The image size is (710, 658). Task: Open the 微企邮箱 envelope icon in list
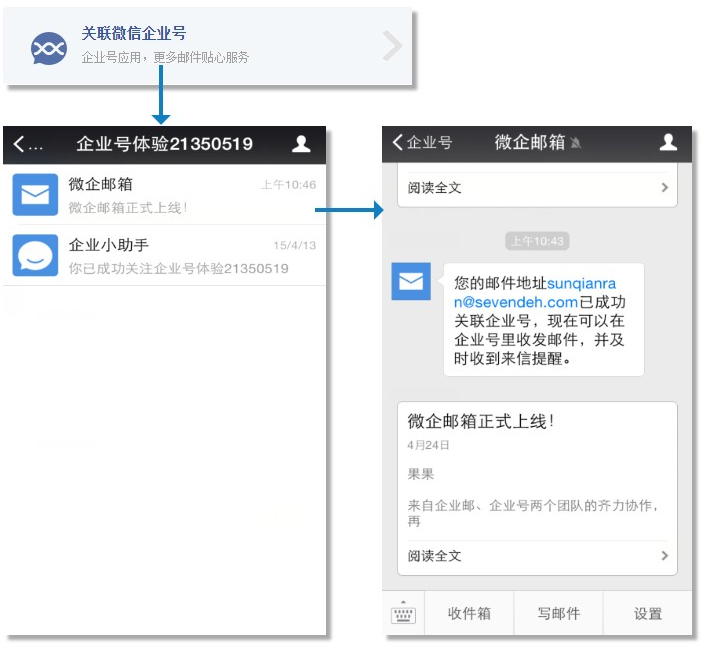pyautogui.click(x=35, y=195)
